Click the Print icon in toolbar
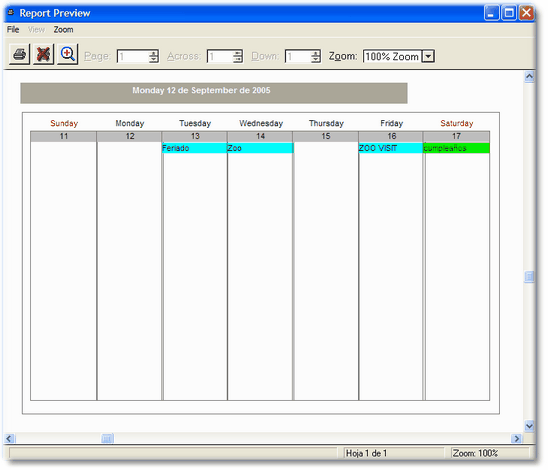 coord(19,55)
